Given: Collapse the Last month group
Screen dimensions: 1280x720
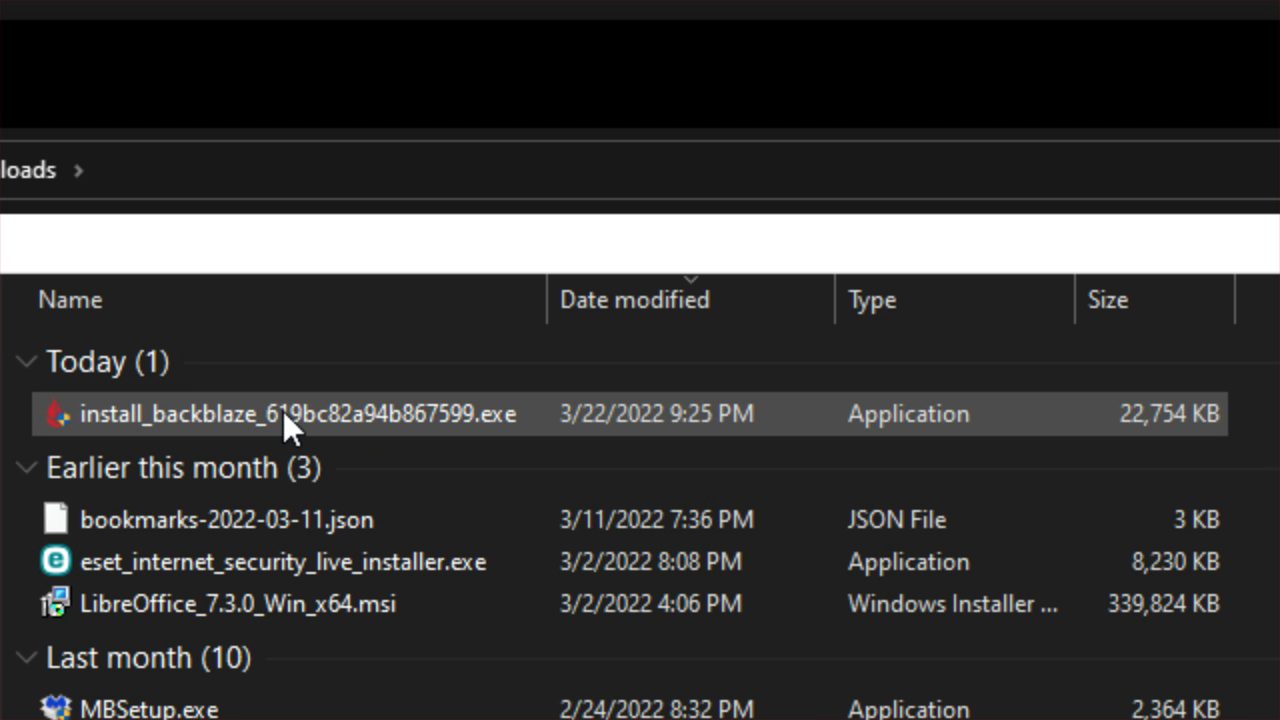Looking at the screenshot, I should click(25, 657).
